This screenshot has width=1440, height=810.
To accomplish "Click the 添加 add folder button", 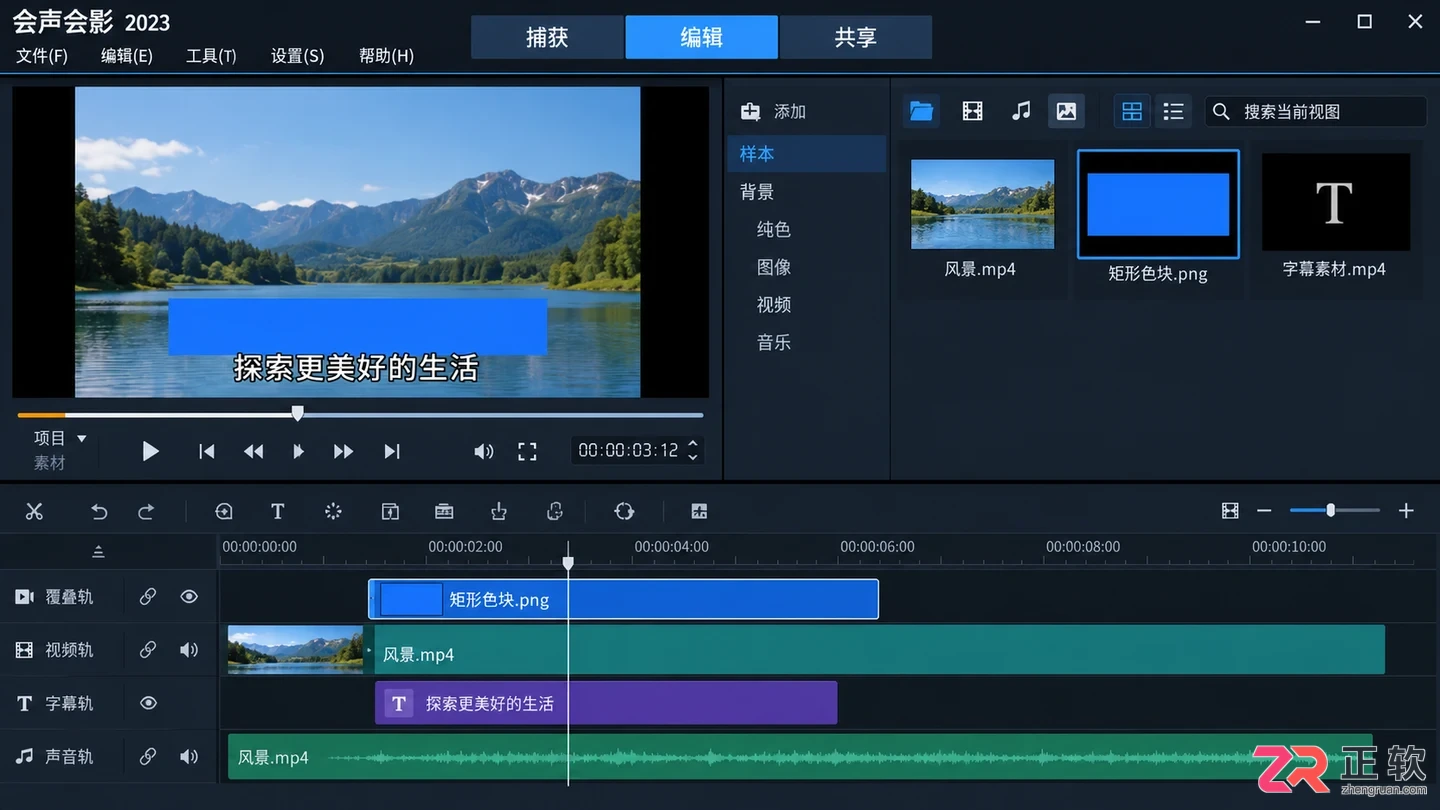I will [x=773, y=112].
